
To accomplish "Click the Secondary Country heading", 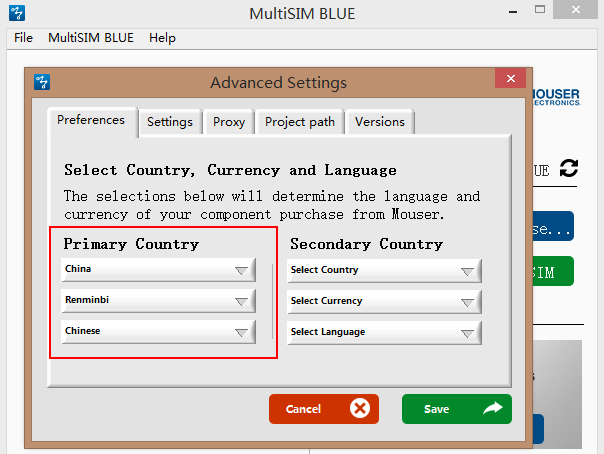I will click(367, 244).
